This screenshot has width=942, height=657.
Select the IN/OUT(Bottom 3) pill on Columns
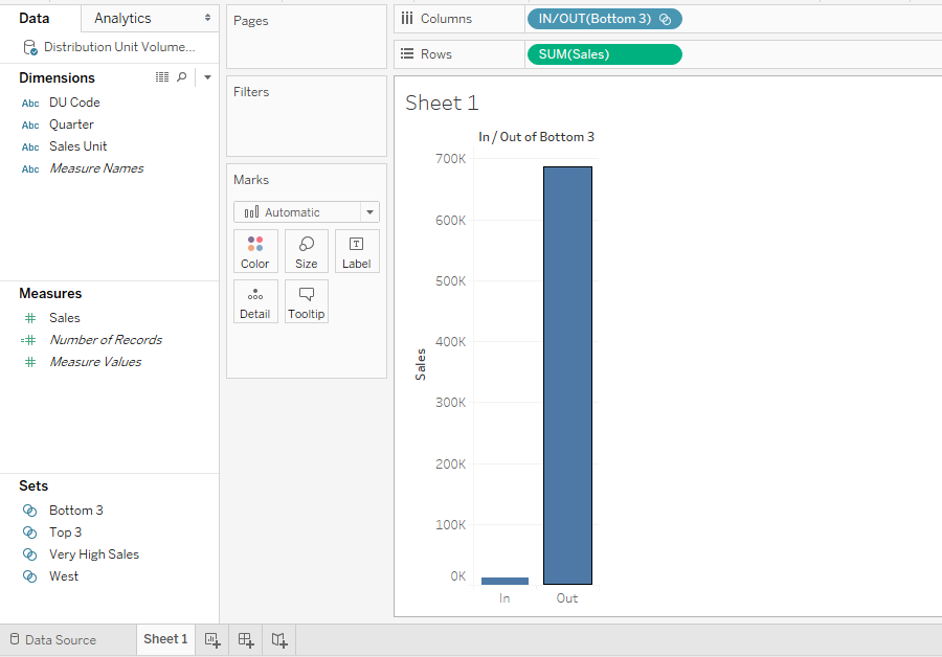(x=598, y=18)
